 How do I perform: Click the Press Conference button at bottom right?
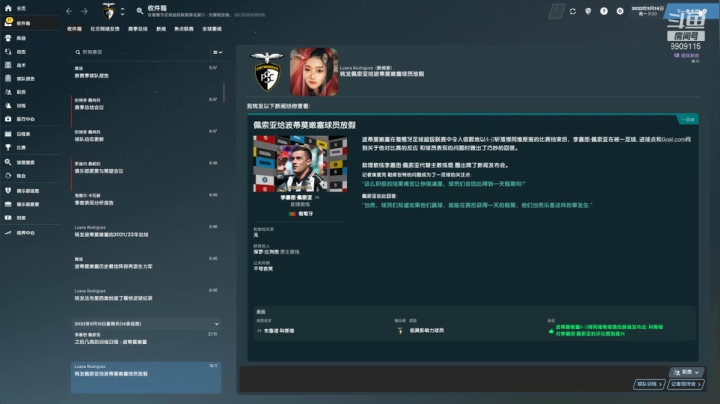(x=686, y=384)
